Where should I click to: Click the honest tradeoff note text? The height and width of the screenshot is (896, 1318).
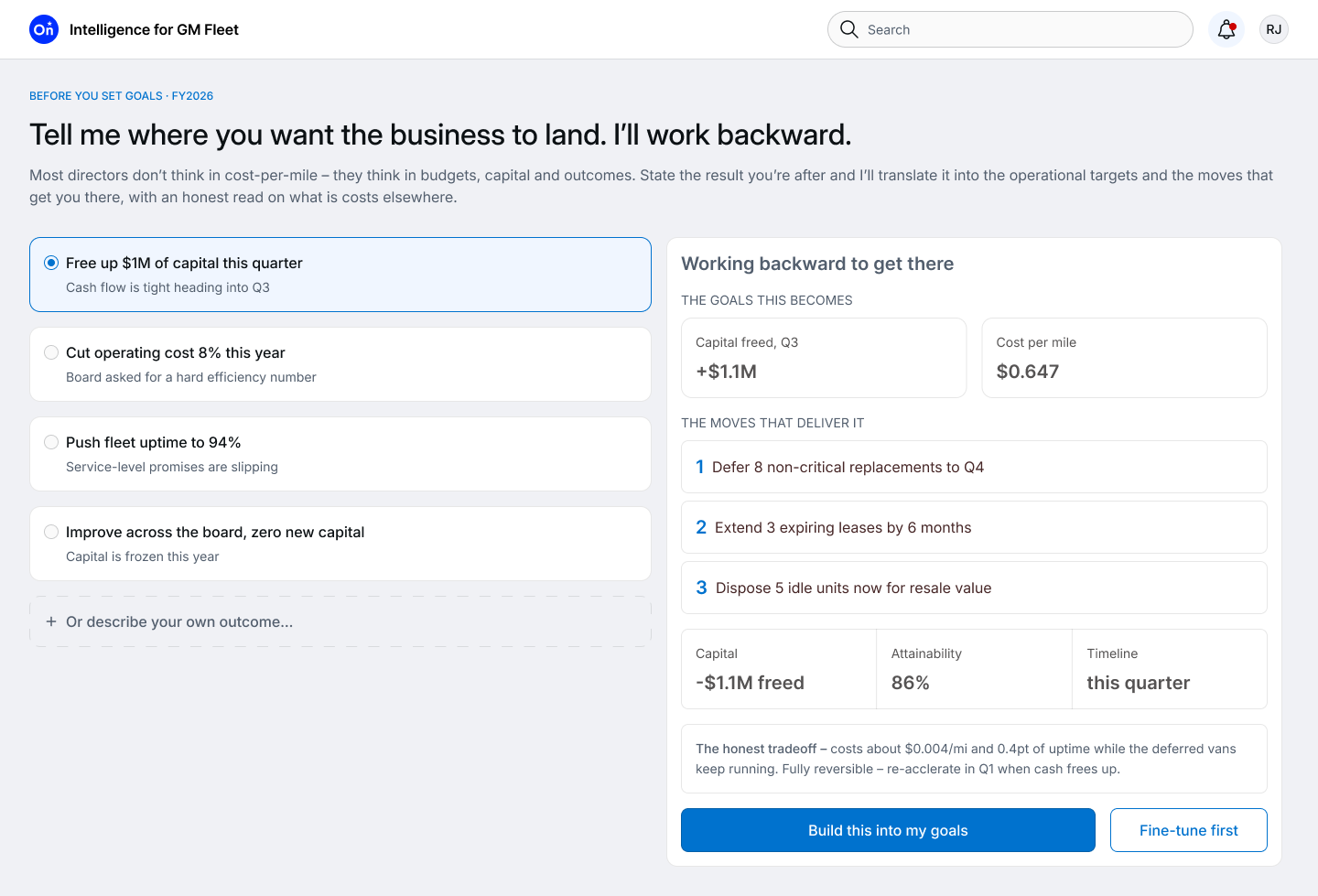click(x=966, y=759)
